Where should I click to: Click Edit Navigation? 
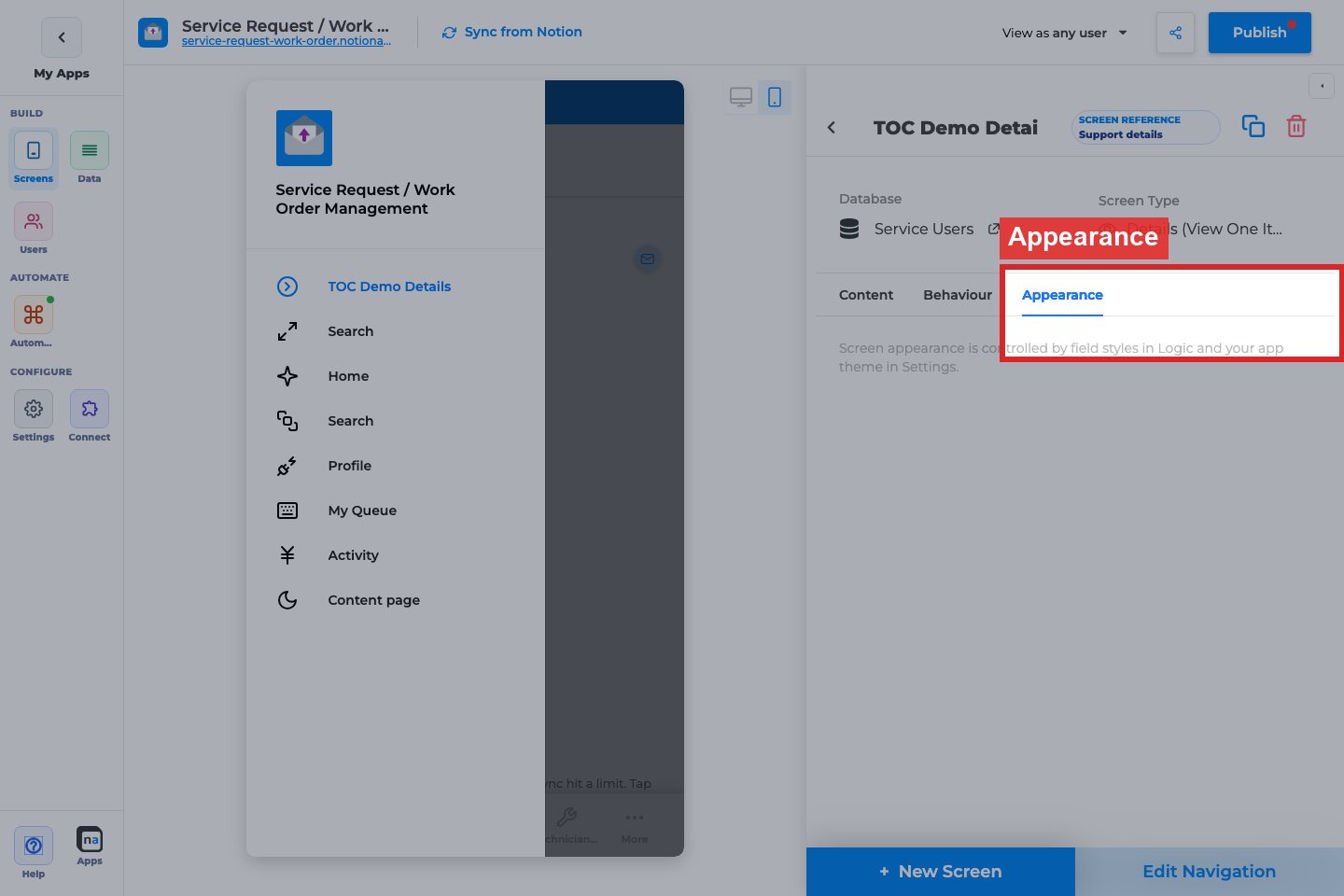coord(1210,872)
